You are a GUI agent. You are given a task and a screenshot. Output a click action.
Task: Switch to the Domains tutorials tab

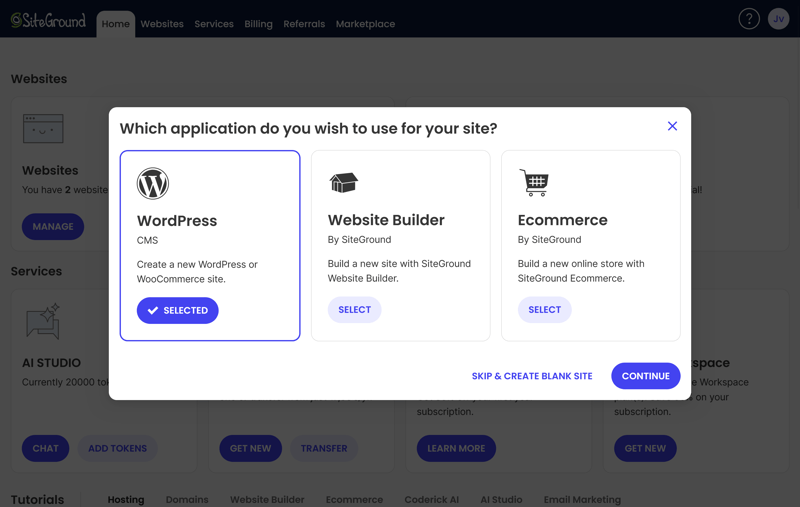[x=187, y=499]
